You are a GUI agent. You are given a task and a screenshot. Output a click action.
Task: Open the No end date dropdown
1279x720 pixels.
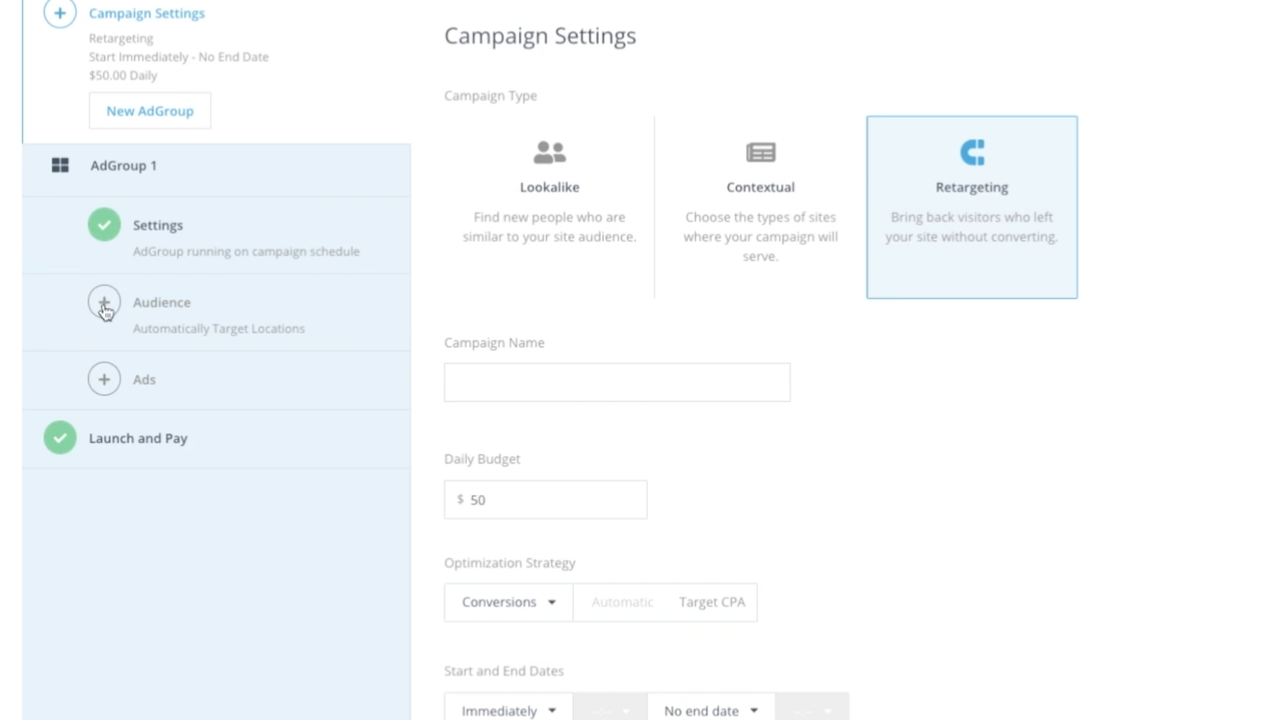(x=709, y=710)
